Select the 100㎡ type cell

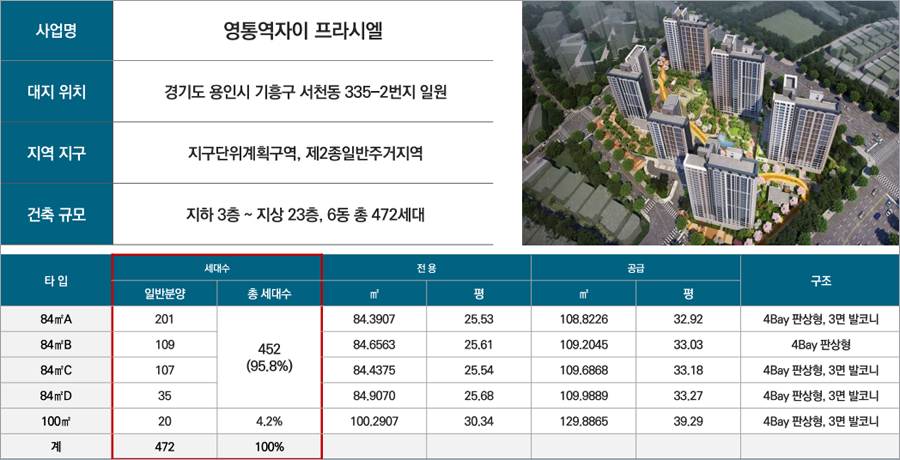(56, 422)
